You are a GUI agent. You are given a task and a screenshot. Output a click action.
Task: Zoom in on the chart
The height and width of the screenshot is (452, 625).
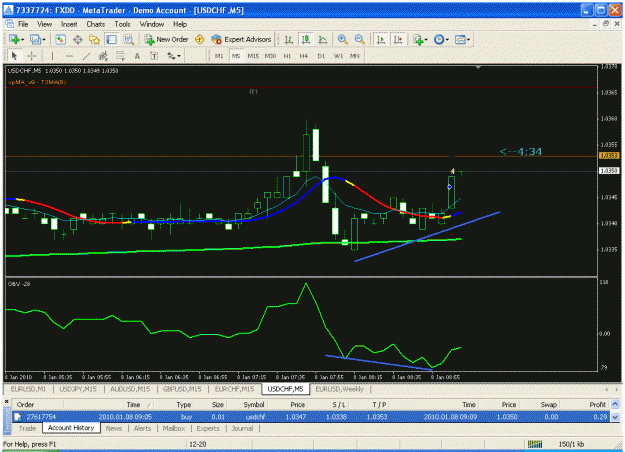pos(342,39)
